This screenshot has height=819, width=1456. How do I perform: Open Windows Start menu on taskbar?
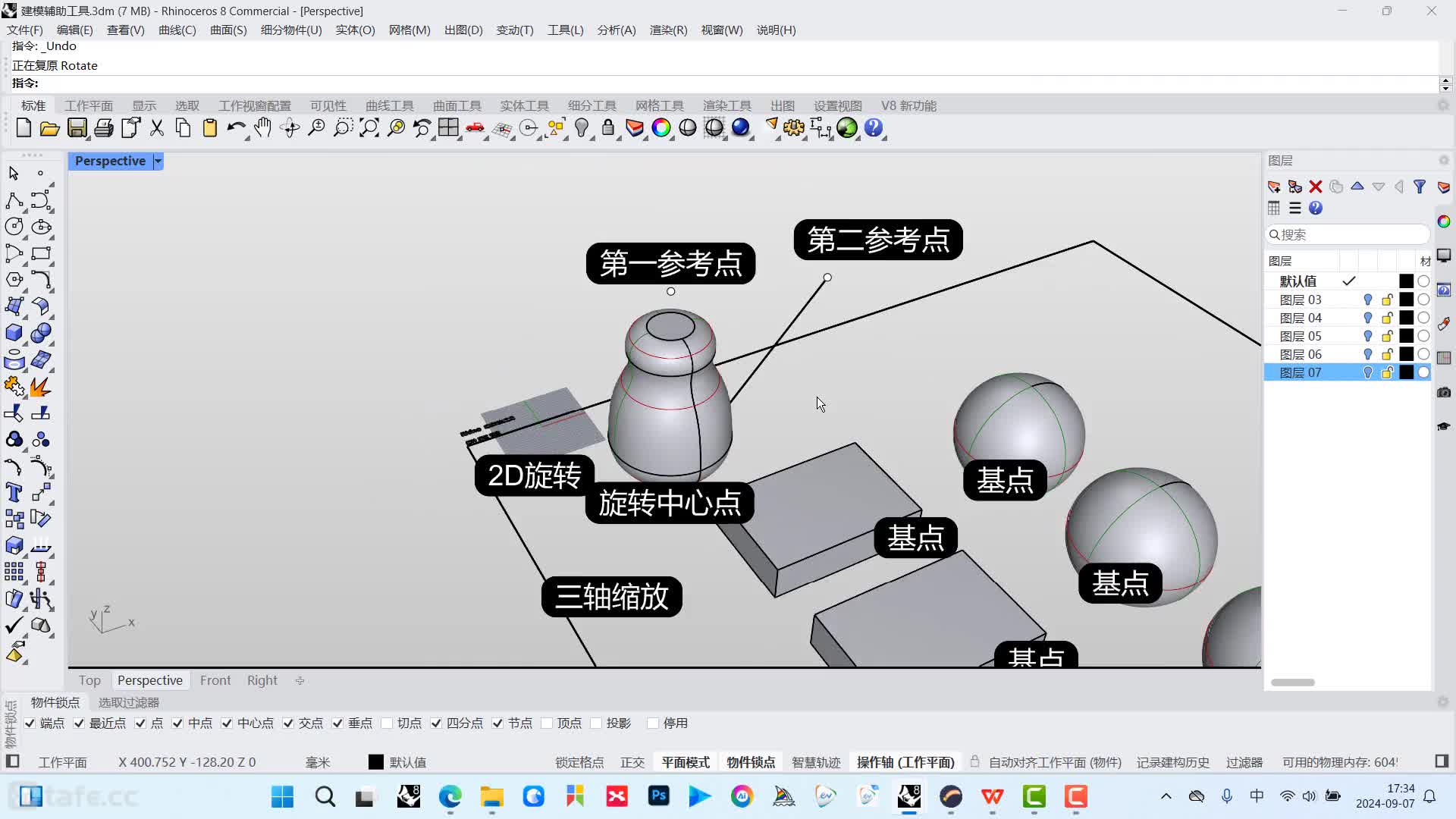coord(282,797)
